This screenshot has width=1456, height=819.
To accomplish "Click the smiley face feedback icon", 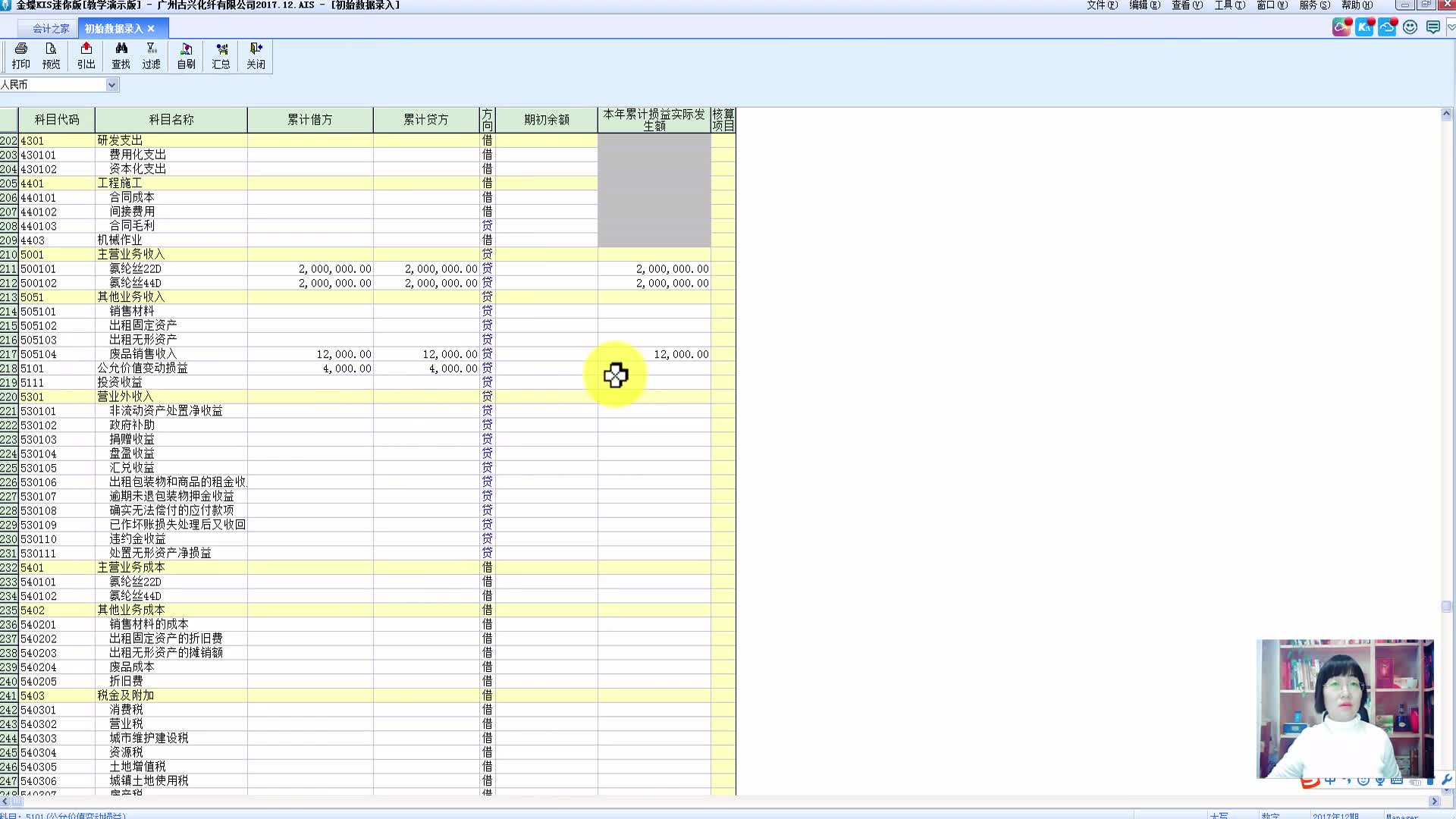I will tap(1410, 28).
